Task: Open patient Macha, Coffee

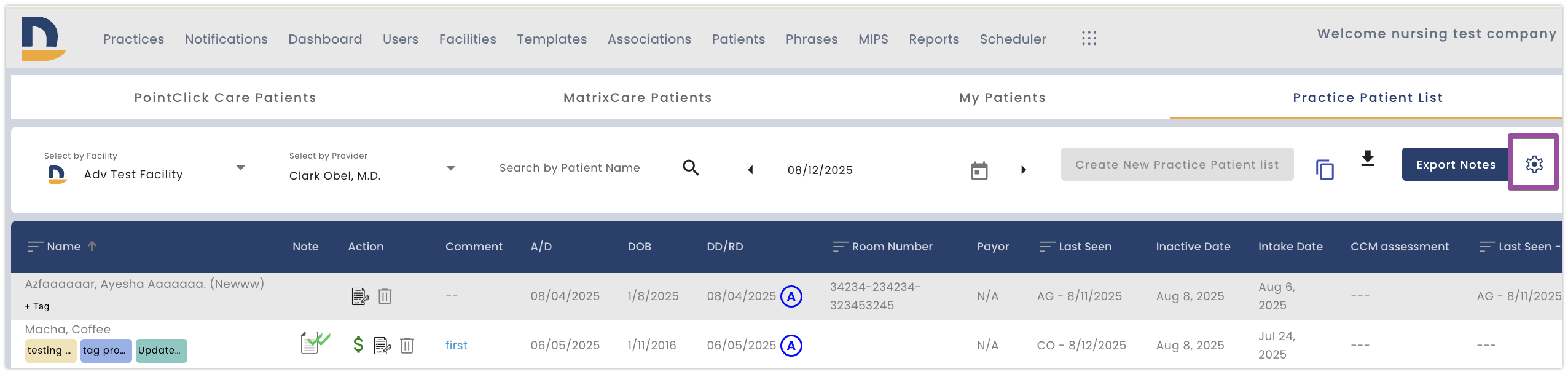Action: tap(68, 330)
